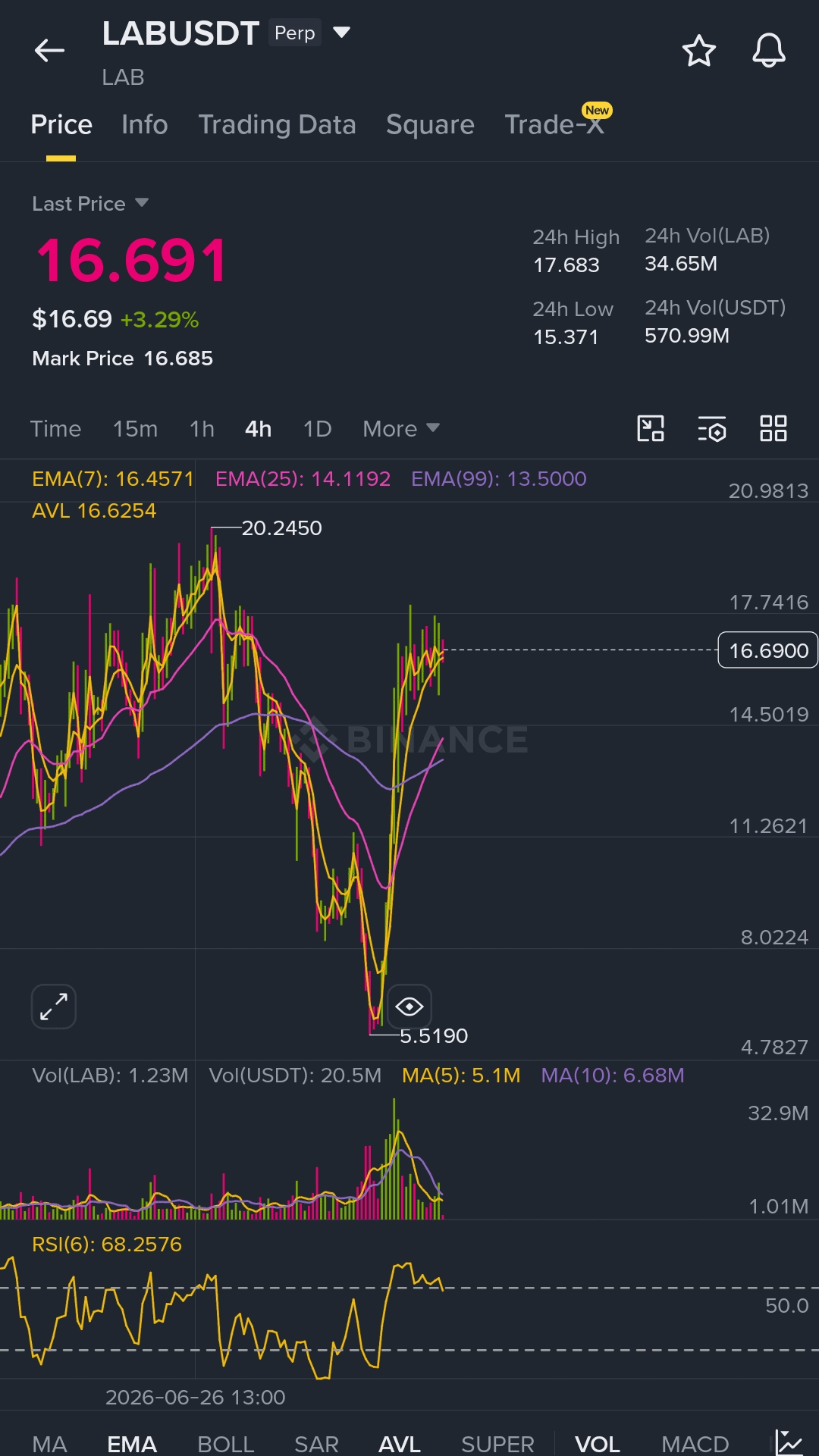Toggle the MA indicator
Viewport: 819px width, 1456px height.
[49, 1444]
